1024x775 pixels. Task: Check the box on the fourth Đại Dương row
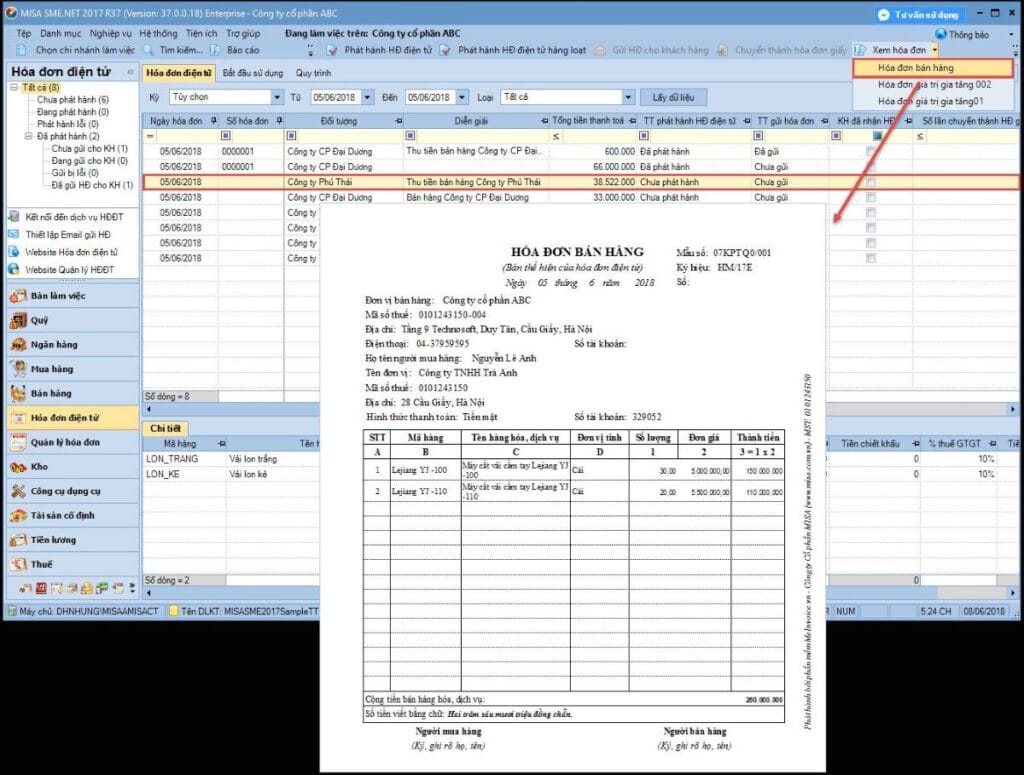pyautogui.click(x=871, y=197)
